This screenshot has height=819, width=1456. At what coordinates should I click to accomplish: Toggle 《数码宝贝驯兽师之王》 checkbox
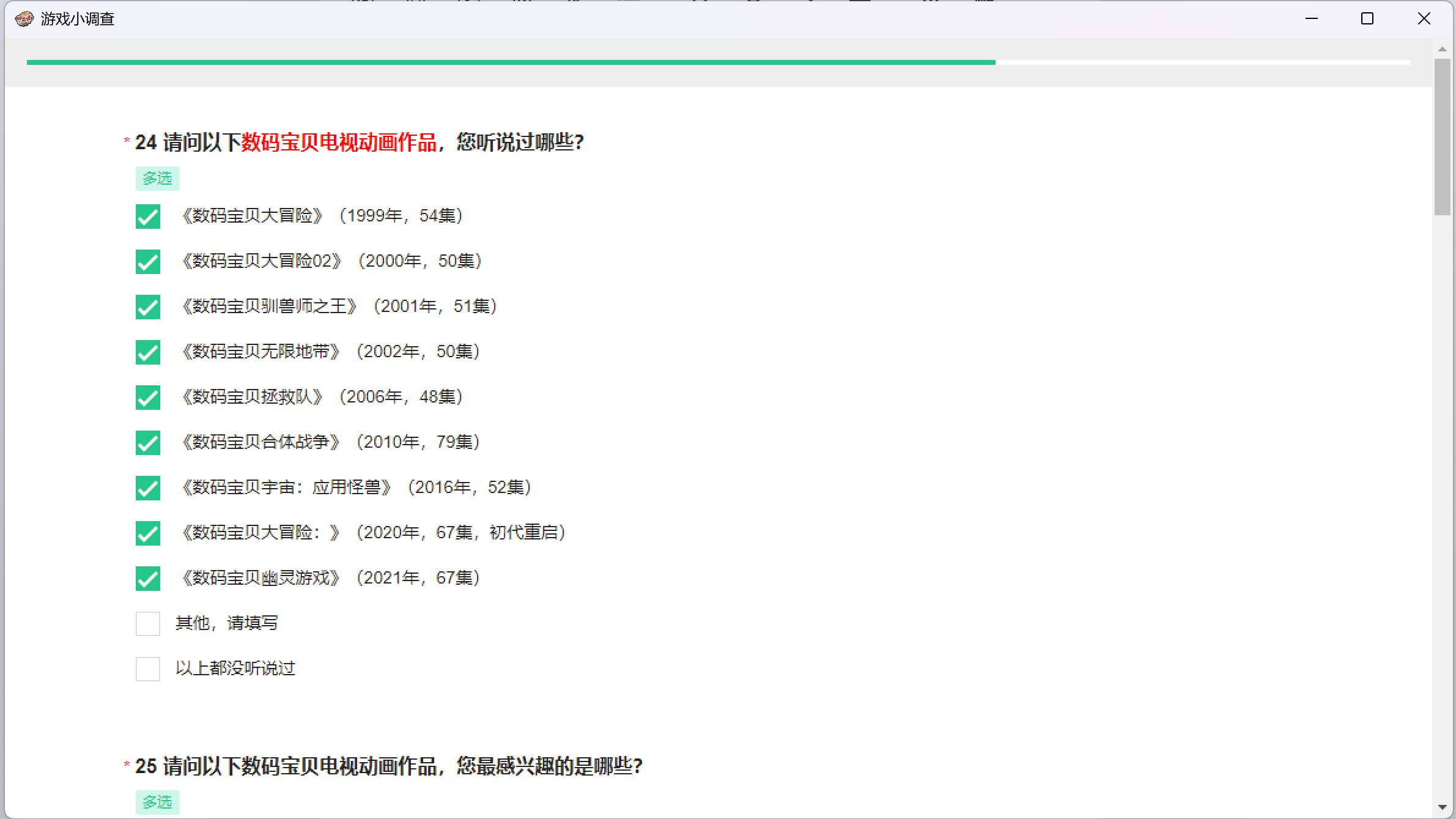(148, 307)
